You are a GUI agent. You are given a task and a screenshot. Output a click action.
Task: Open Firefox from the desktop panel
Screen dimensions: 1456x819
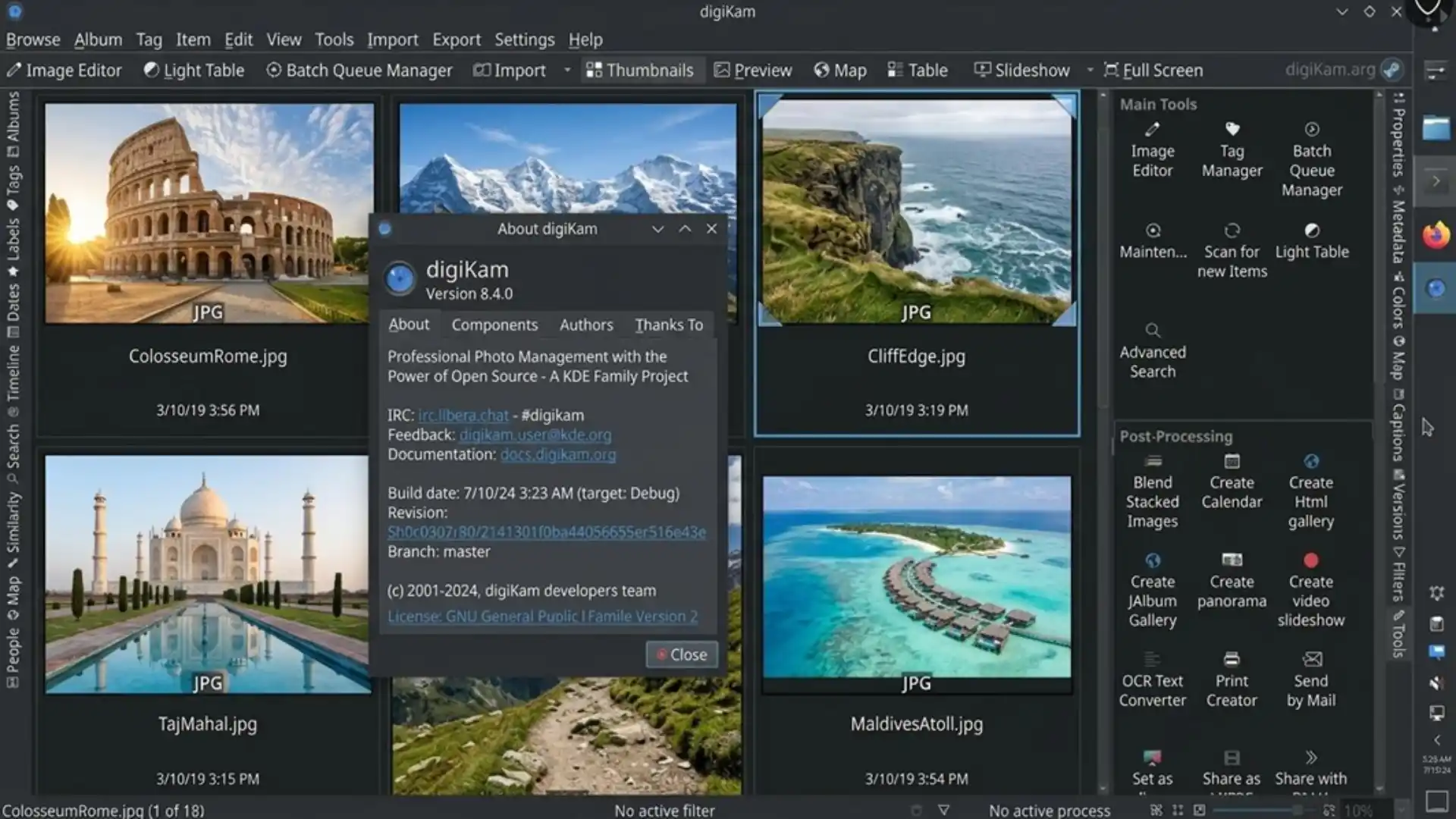coord(1436,235)
